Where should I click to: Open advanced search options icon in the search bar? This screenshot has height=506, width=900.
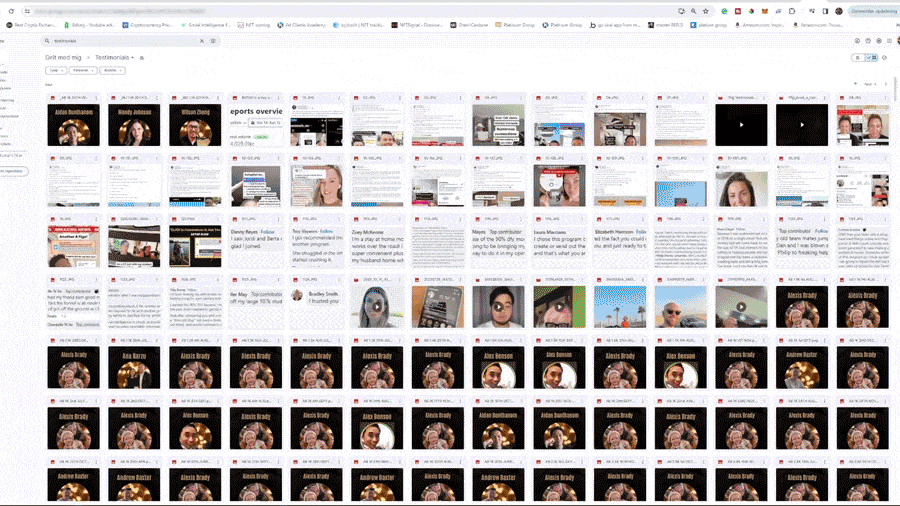pyautogui.click(x=213, y=41)
